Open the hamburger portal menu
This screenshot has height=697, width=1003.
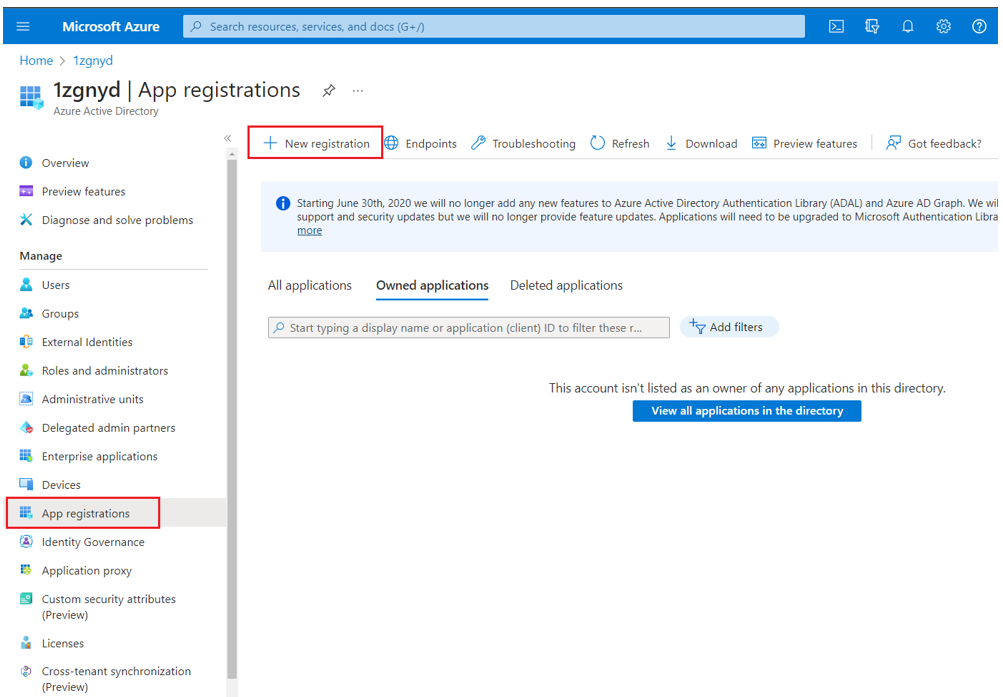click(23, 26)
